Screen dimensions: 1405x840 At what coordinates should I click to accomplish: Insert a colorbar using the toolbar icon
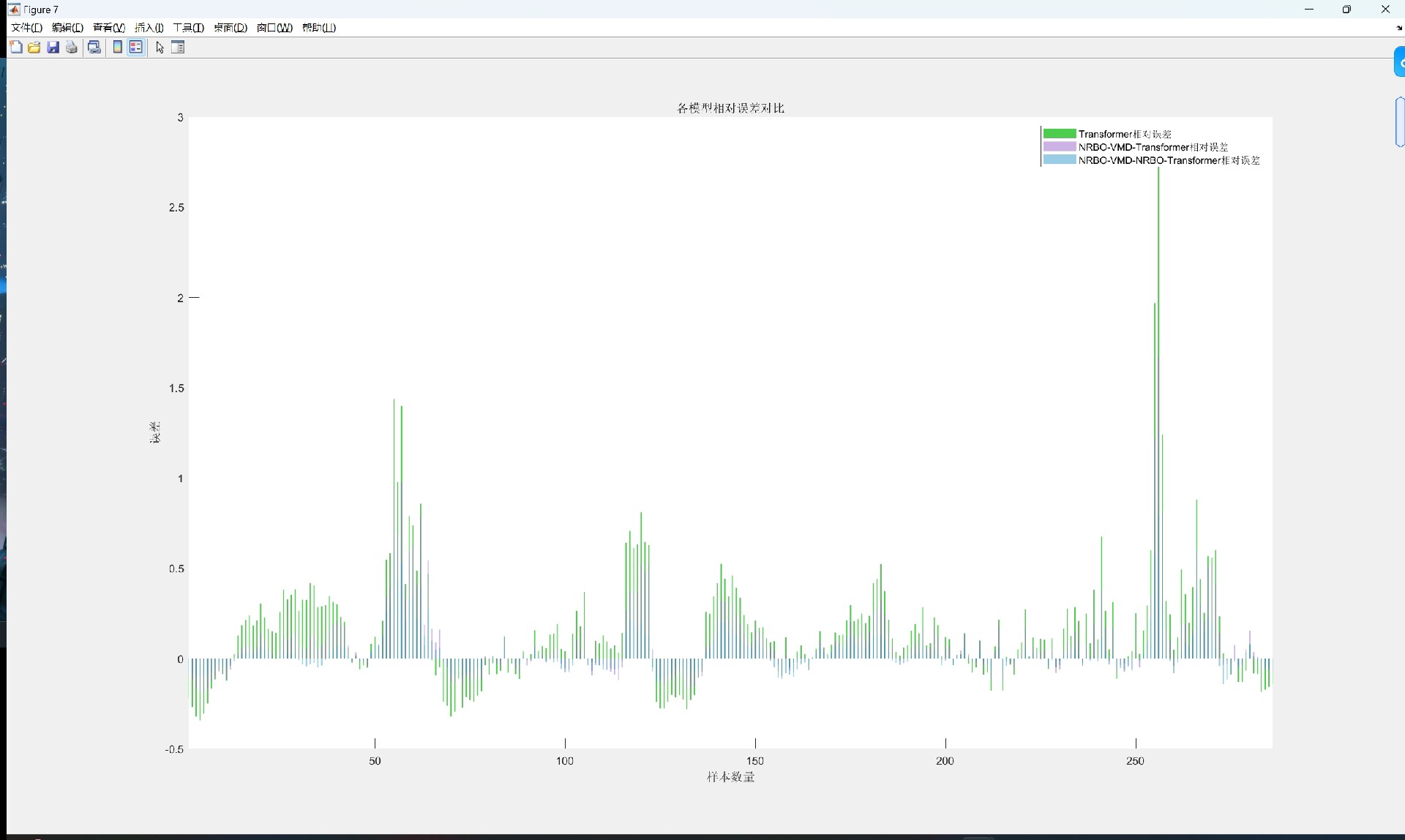(x=117, y=48)
